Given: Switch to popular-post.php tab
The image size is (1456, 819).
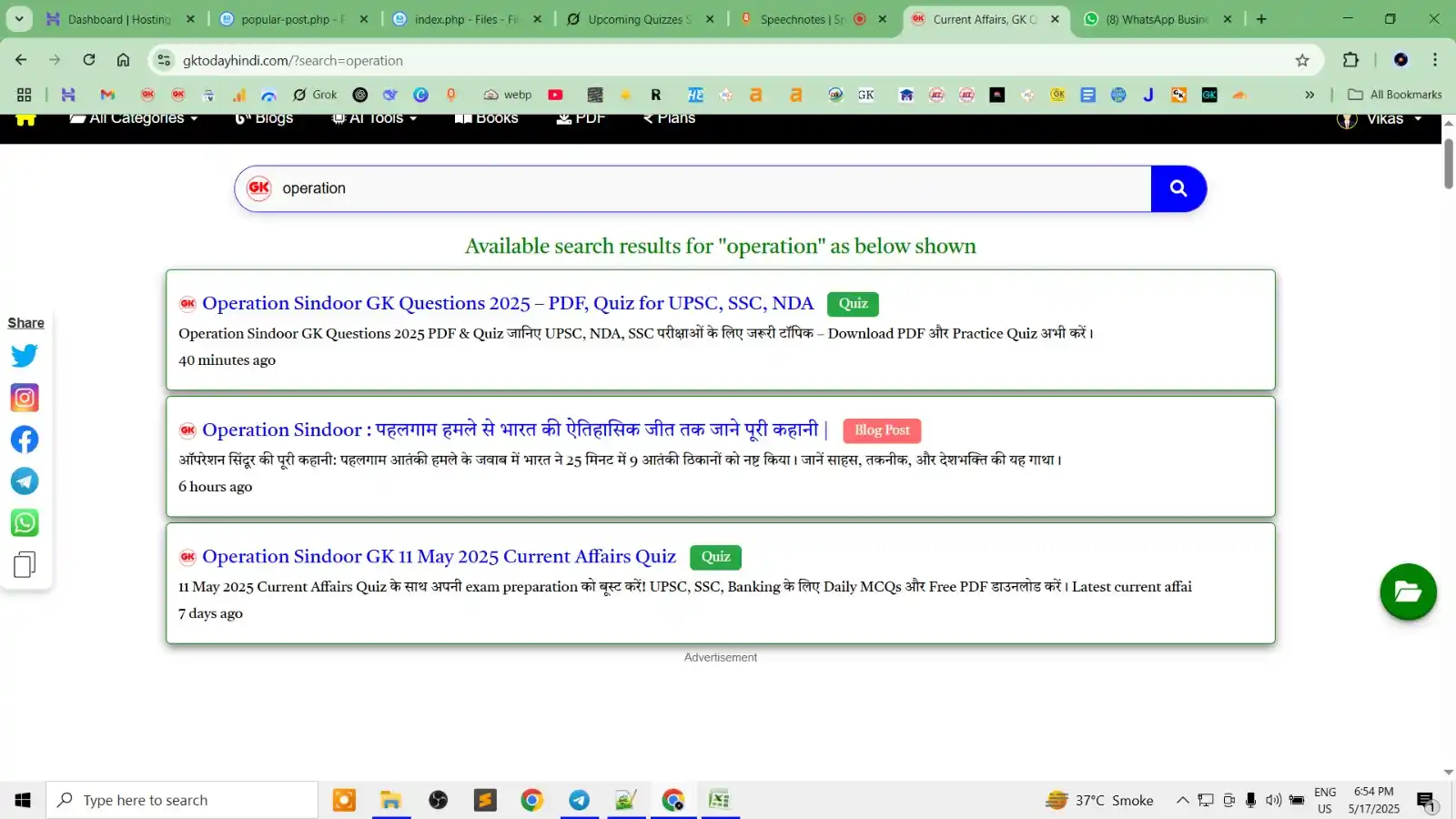Looking at the screenshot, I should click(x=294, y=19).
